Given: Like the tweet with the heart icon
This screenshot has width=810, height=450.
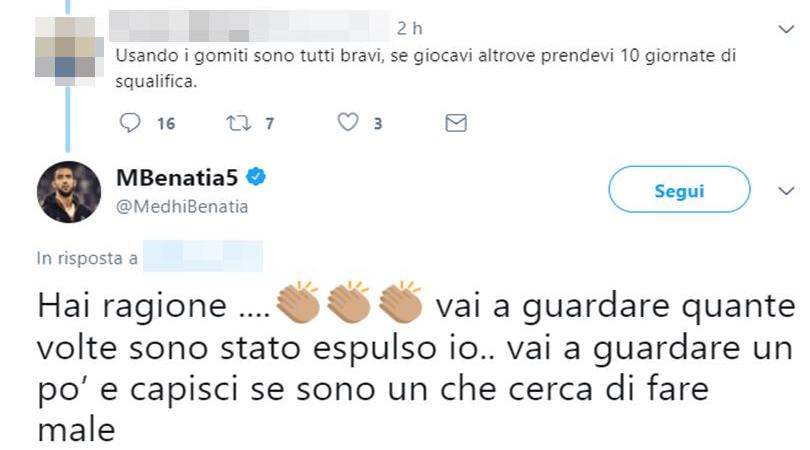Looking at the screenshot, I should click(348, 122).
